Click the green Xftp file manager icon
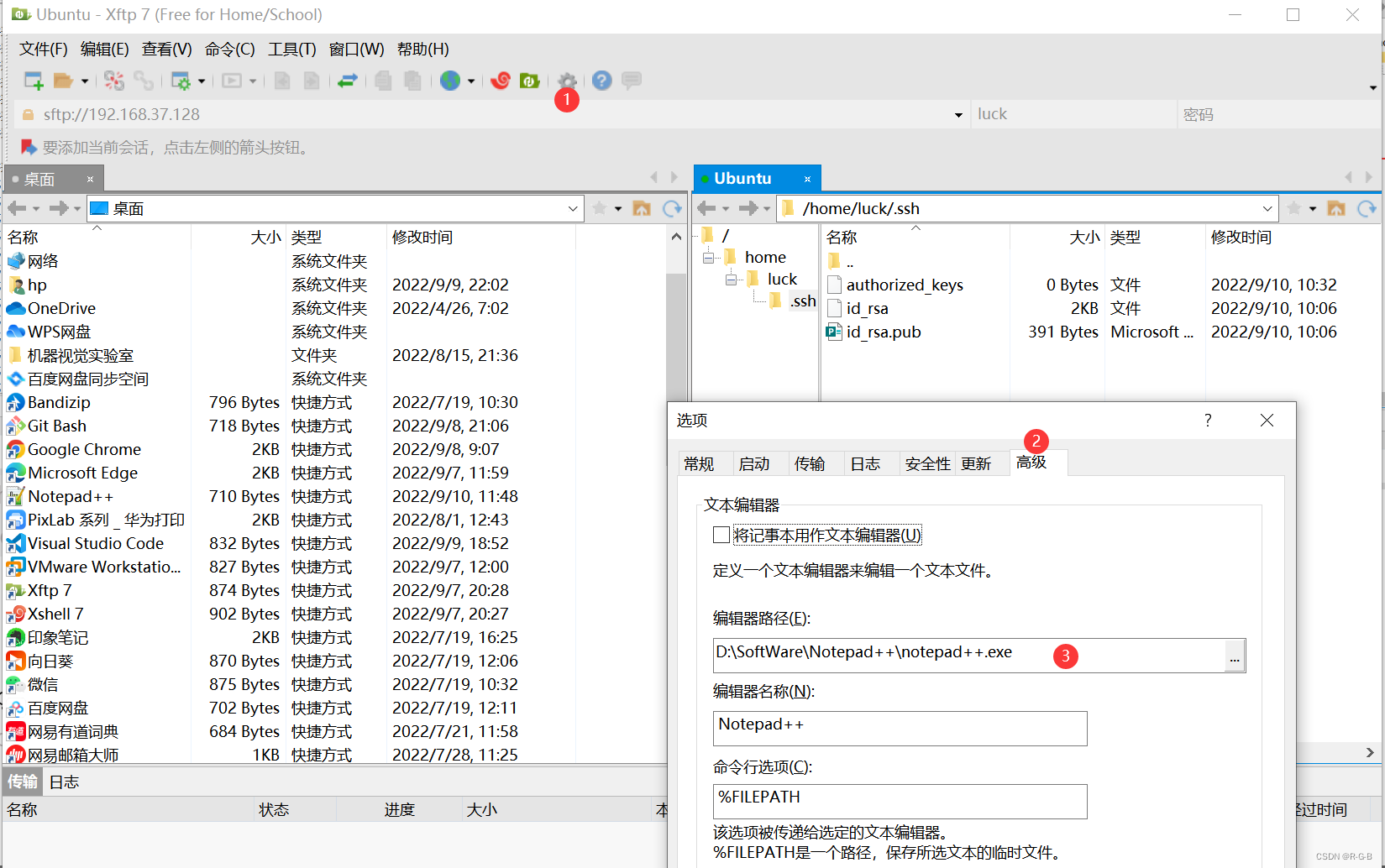 (529, 81)
